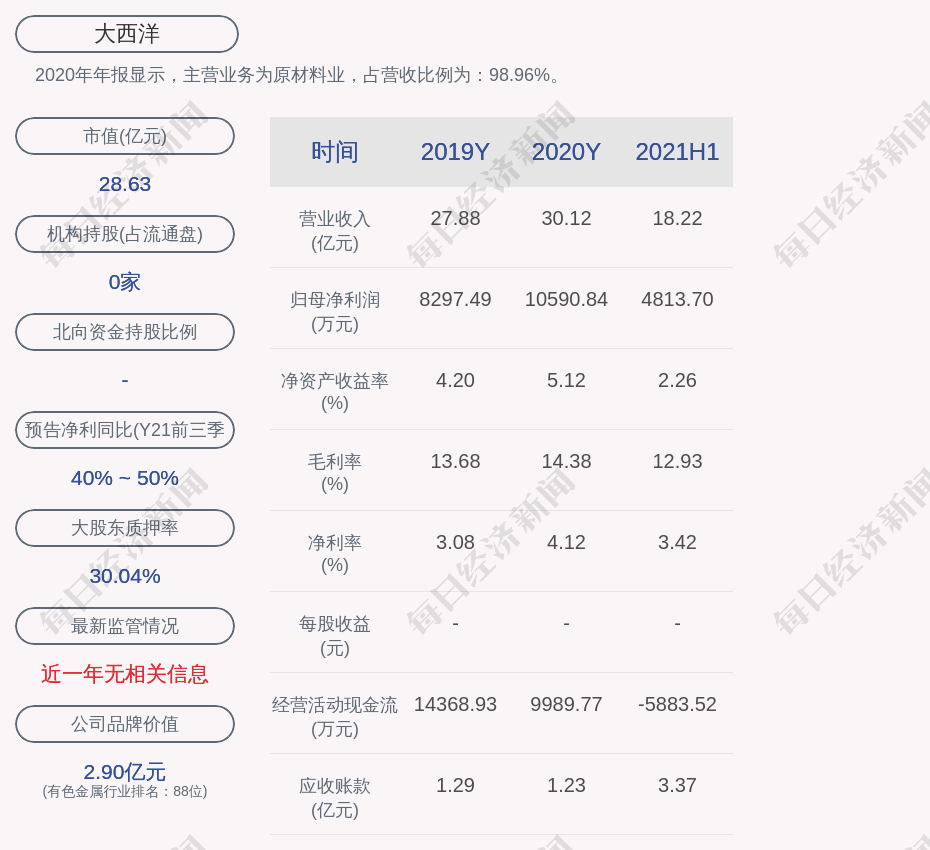Image resolution: width=930 pixels, height=850 pixels.
Task: Click the 大西洋 company name pill
Action: click(127, 34)
